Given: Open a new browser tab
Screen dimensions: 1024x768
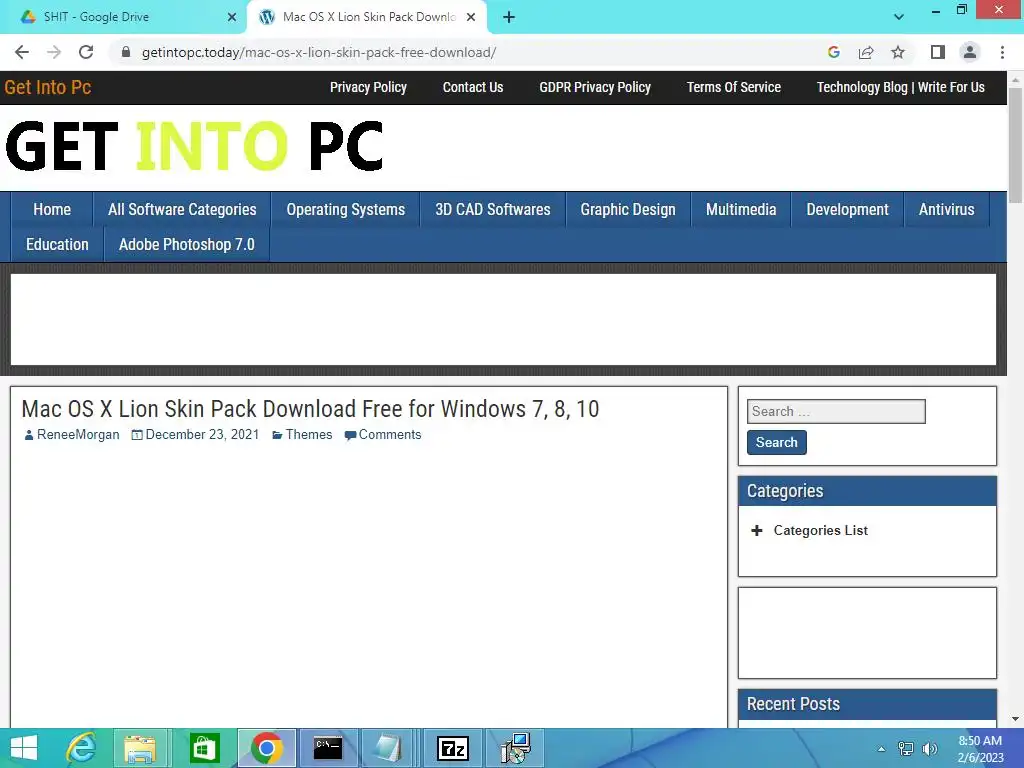Looking at the screenshot, I should (x=509, y=17).
